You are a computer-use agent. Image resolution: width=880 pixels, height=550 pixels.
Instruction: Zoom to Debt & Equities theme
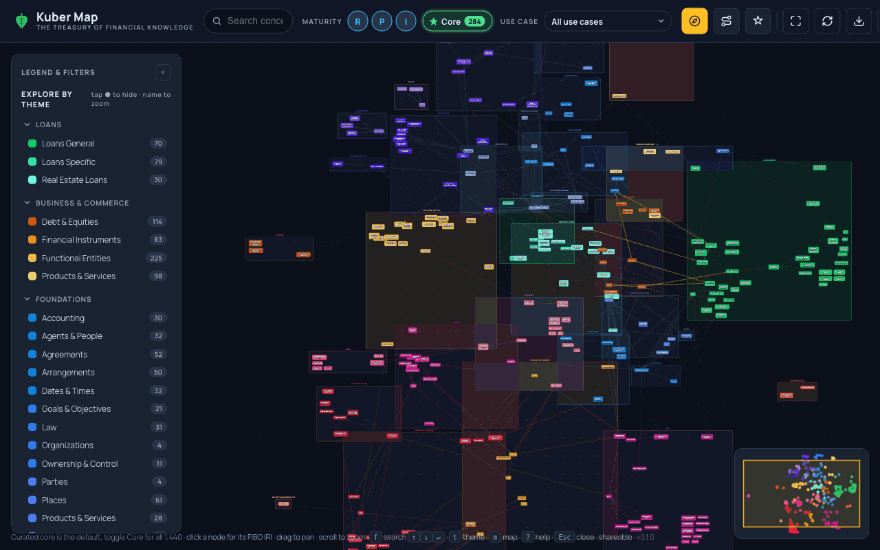pyautogui.click(x=70, y=222)
